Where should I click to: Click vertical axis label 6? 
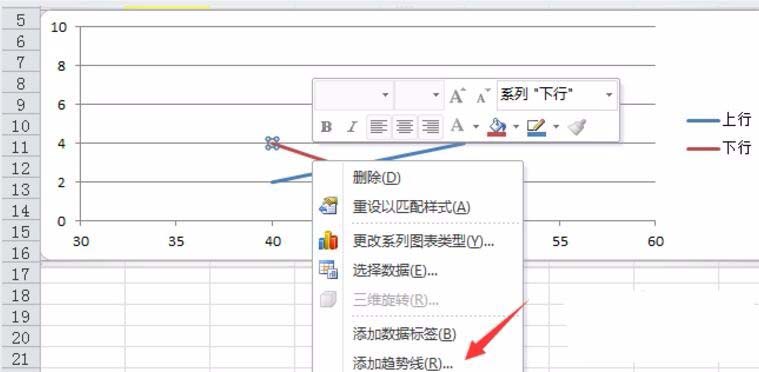point(61,104)
